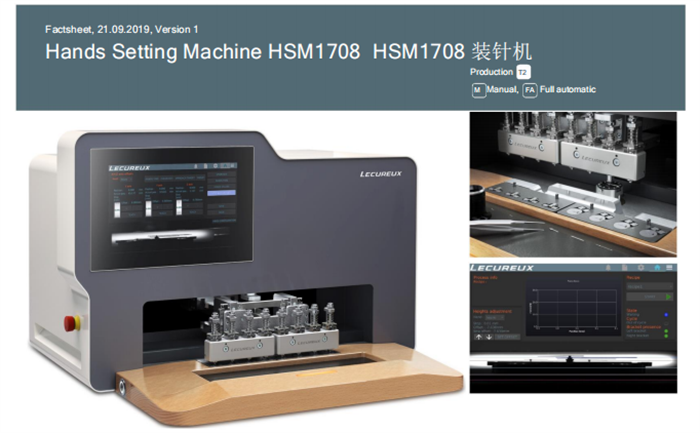The height and width of the screenshot is (433, 700).
Task: Click the right bracket green indicator
Action: (666, 336)
